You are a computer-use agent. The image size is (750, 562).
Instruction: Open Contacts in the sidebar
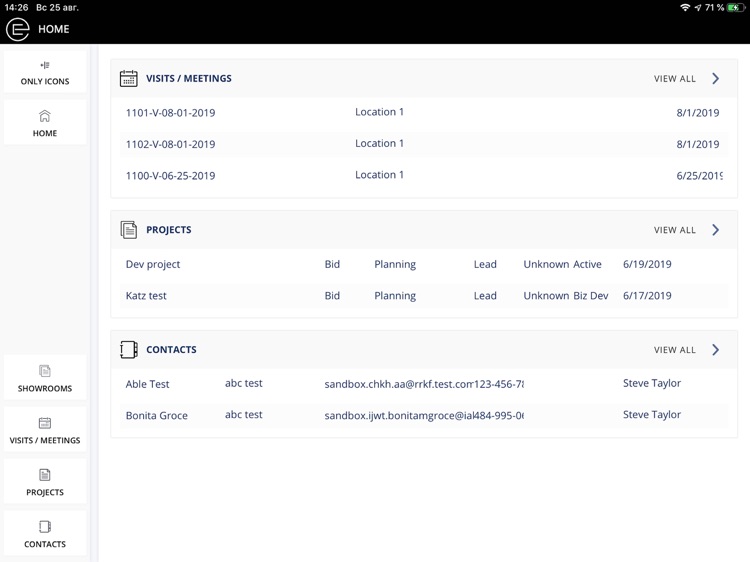click(45, 534)
